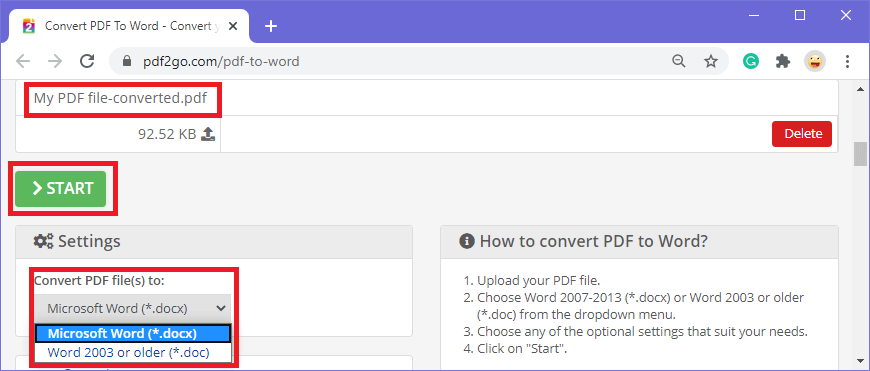Click the Settings gears icon
This screenshot has width=870, height=371.
point(43,241)
